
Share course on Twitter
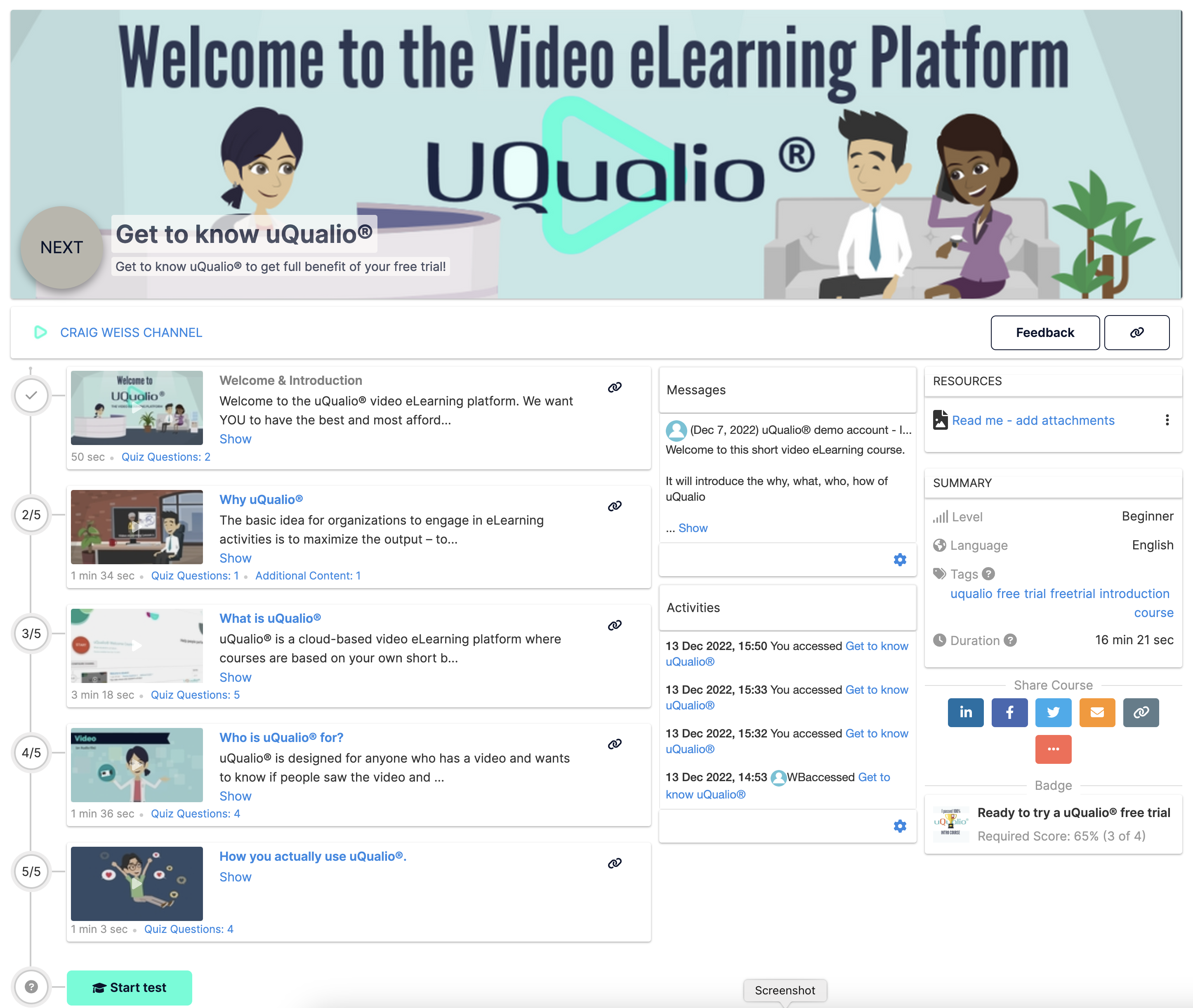[x=1053, y=712]
